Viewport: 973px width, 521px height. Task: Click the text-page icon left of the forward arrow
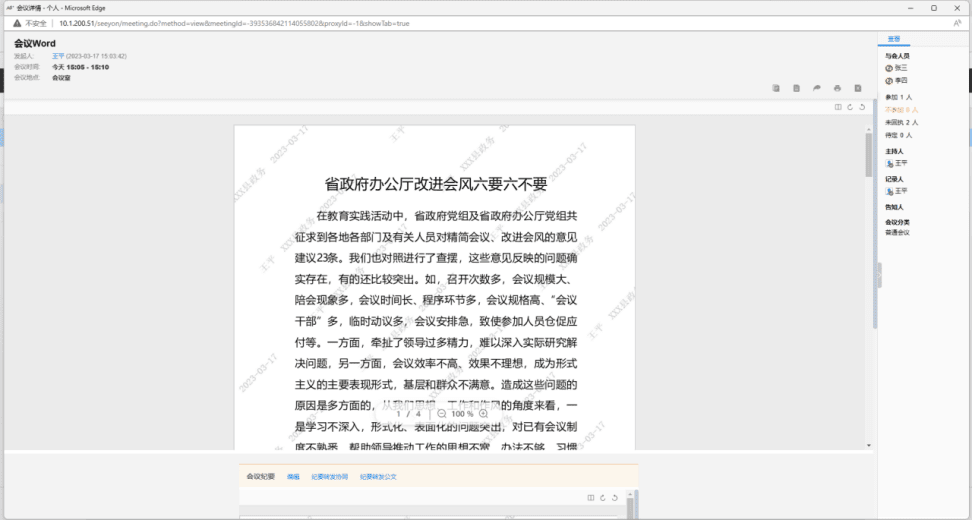[x=796, y=88]
